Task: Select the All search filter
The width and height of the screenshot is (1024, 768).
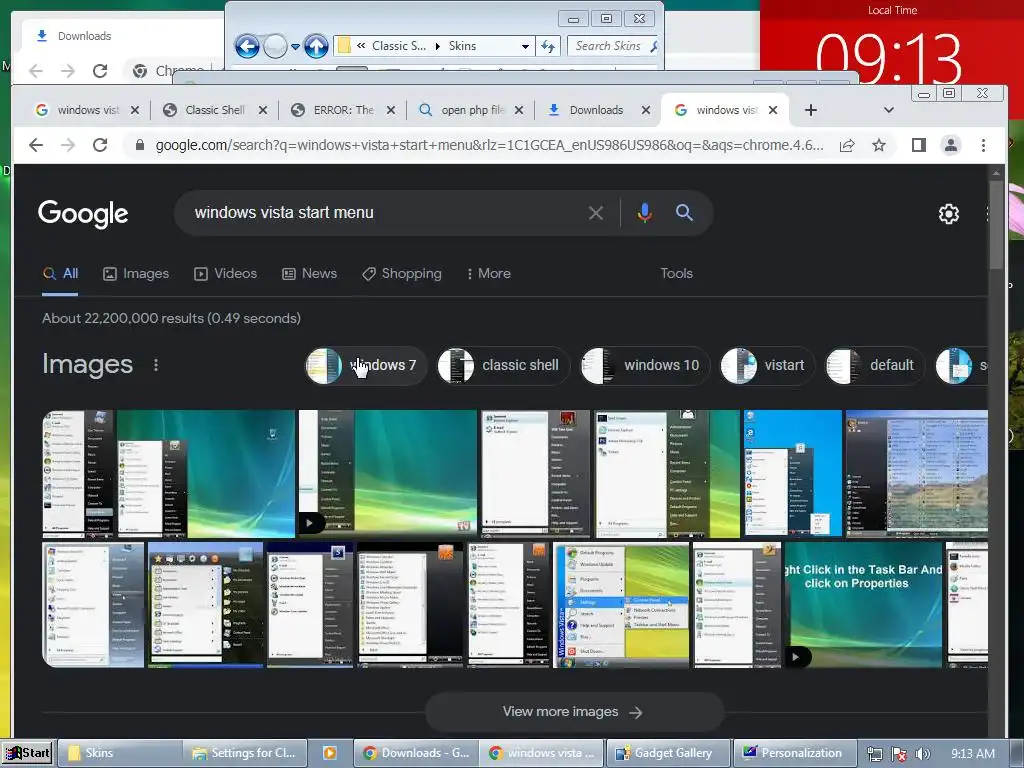Action: pyautogui.click(x=60, y=274)
